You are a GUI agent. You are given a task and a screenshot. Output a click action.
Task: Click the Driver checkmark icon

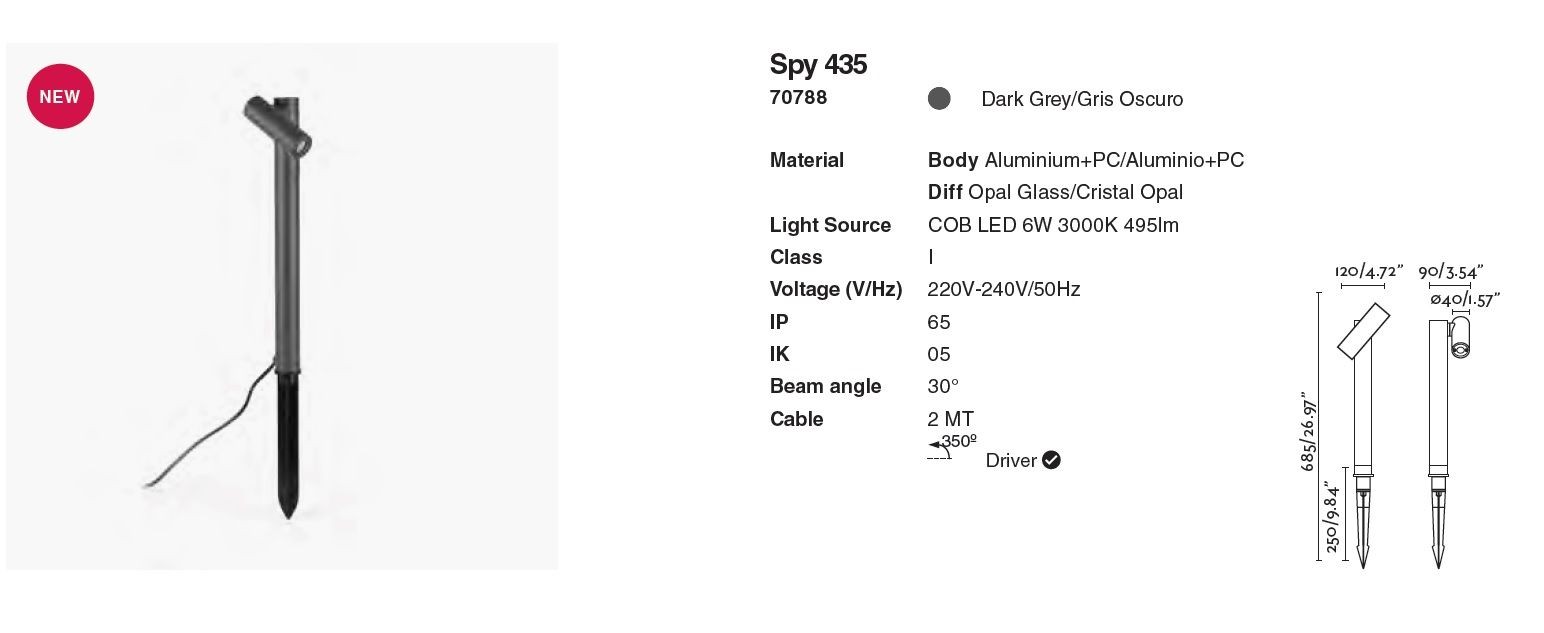(1051, 460)
